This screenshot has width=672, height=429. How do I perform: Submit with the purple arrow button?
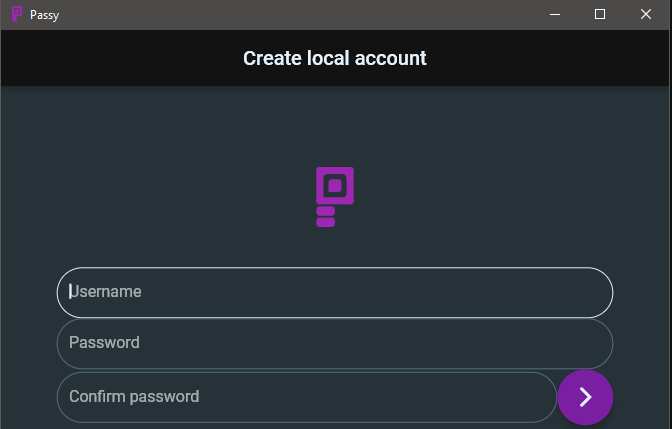pos(585,397)
